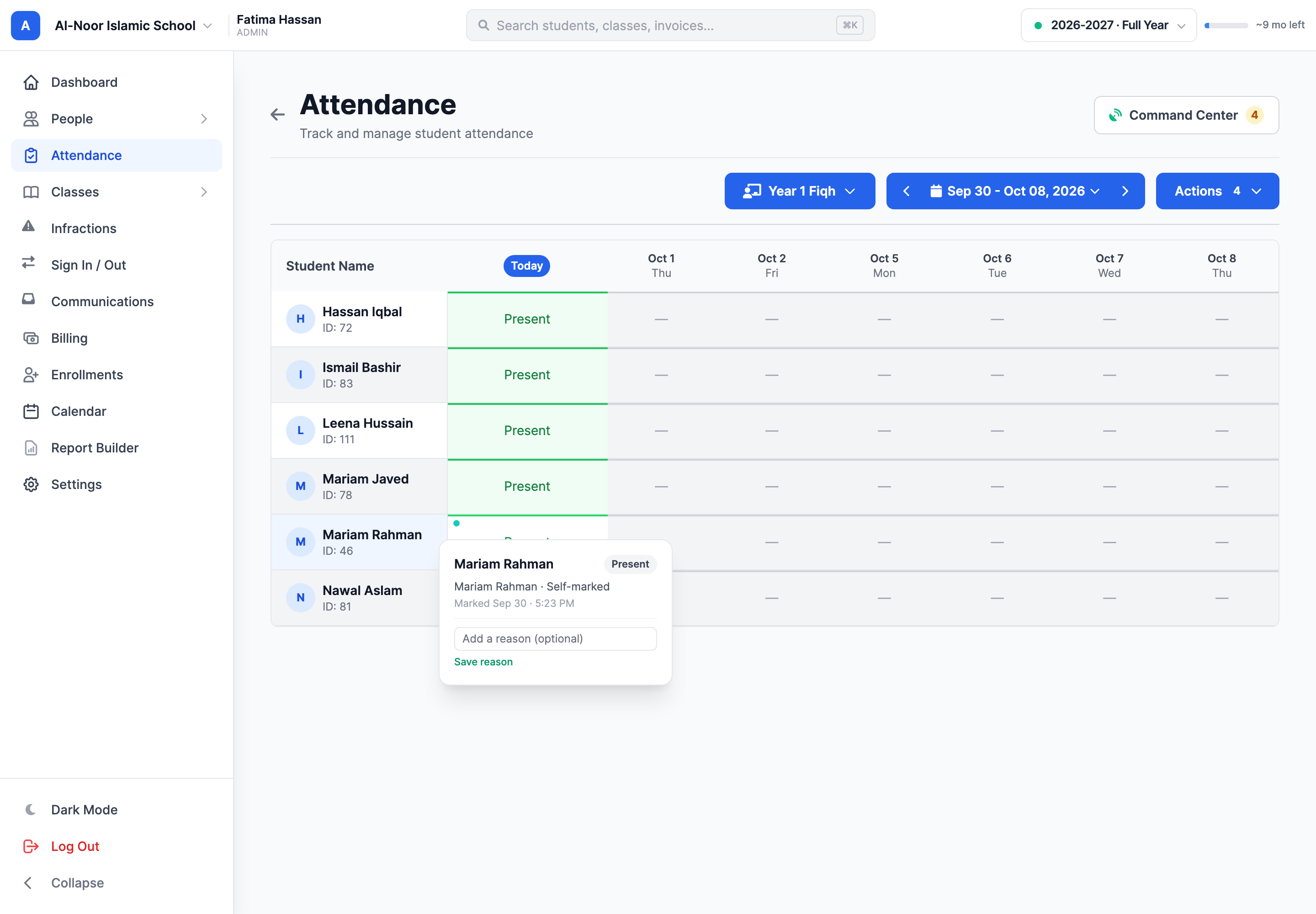The height and width of the screenshot is (914, 1316).
Task: Click the academic year progress bar
Action: click(1226, 25)
